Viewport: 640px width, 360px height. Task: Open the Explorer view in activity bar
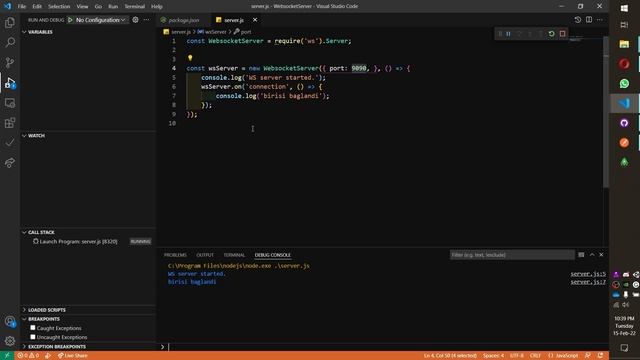[x=10, y=22]
